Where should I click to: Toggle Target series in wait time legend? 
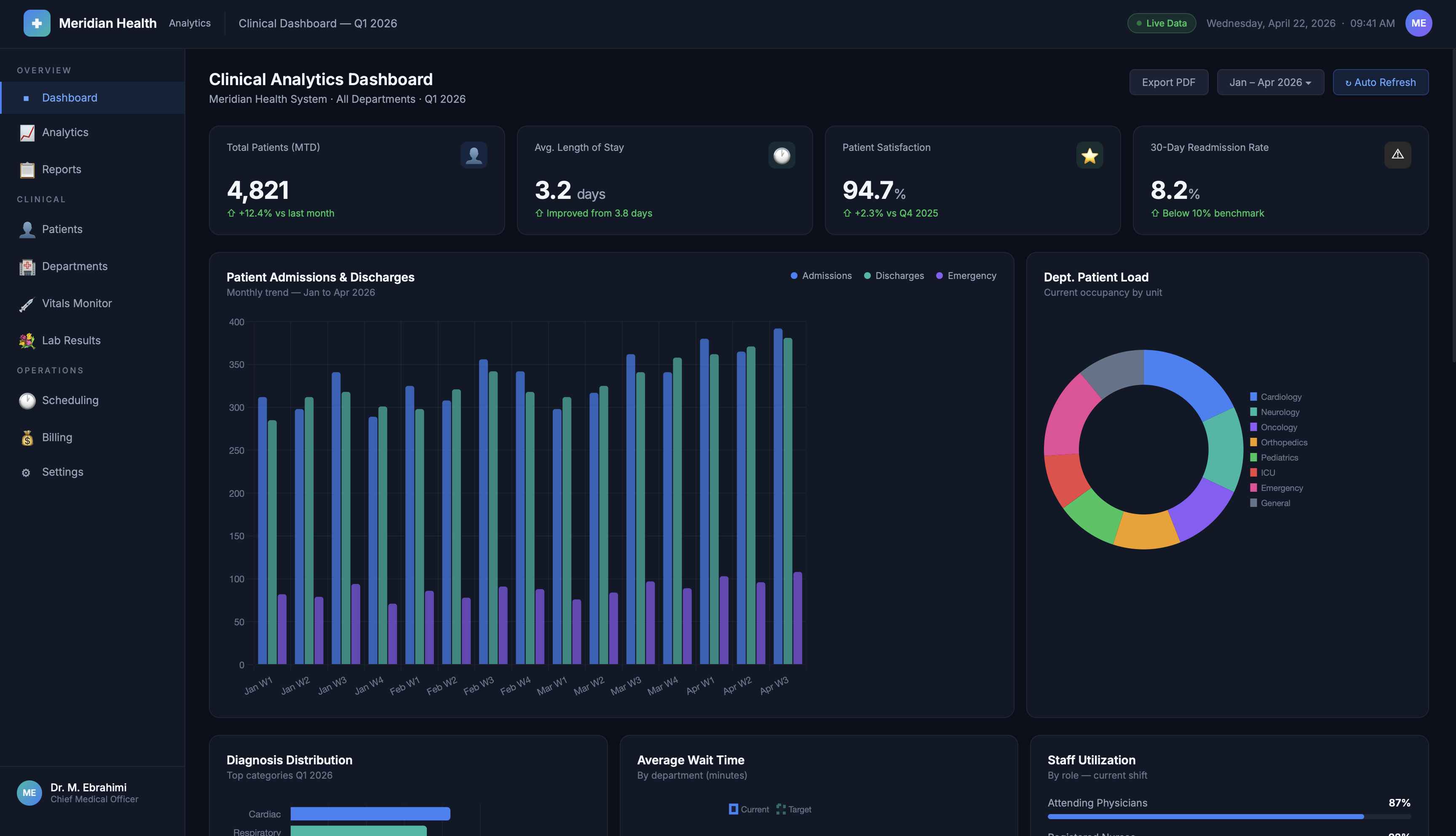[x=794, y=809]
